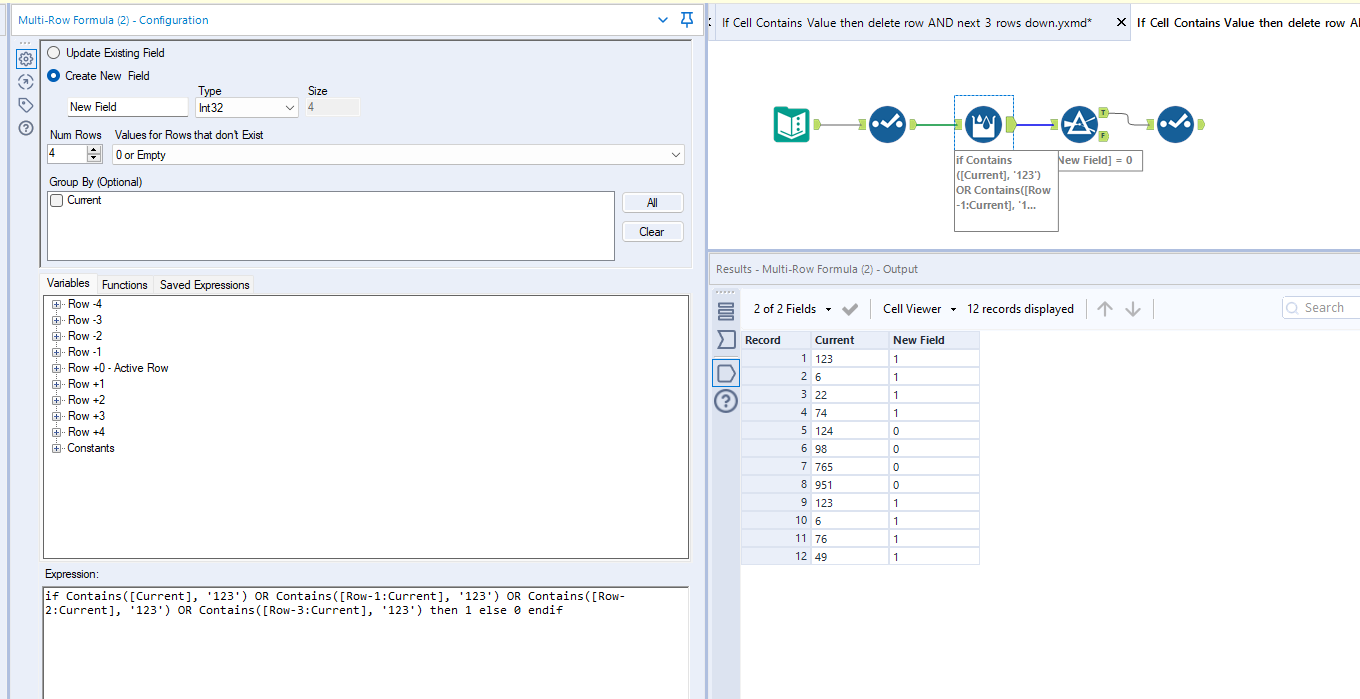Check the Current checkbox in Group By
The height and width of the screenshot is (699, 1360).
point(57,200)
